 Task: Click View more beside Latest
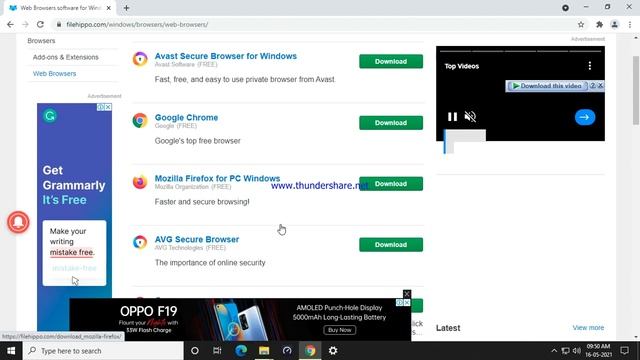(588, 328)
